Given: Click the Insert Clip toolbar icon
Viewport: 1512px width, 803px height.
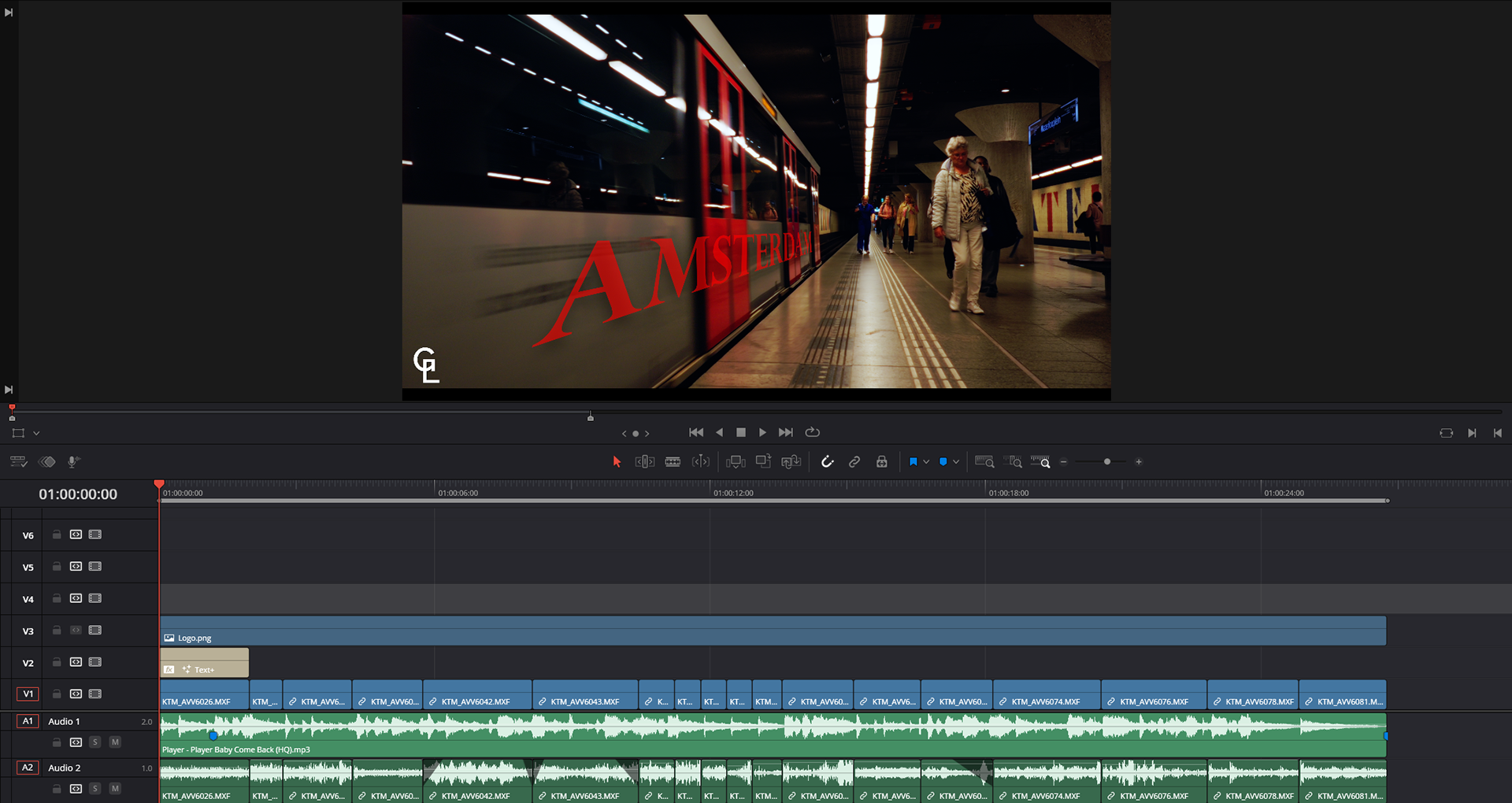Looking at the screenshot, I should 736,462.
